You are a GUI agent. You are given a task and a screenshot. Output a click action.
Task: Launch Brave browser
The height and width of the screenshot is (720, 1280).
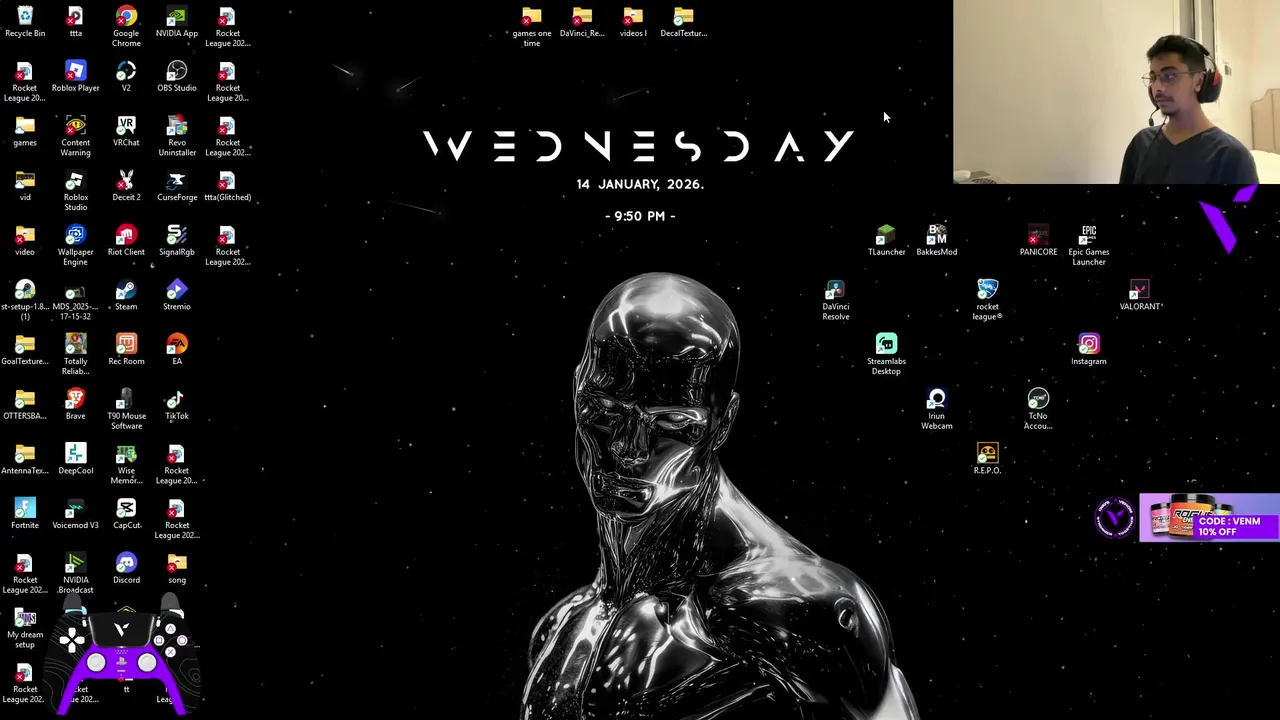76,405
